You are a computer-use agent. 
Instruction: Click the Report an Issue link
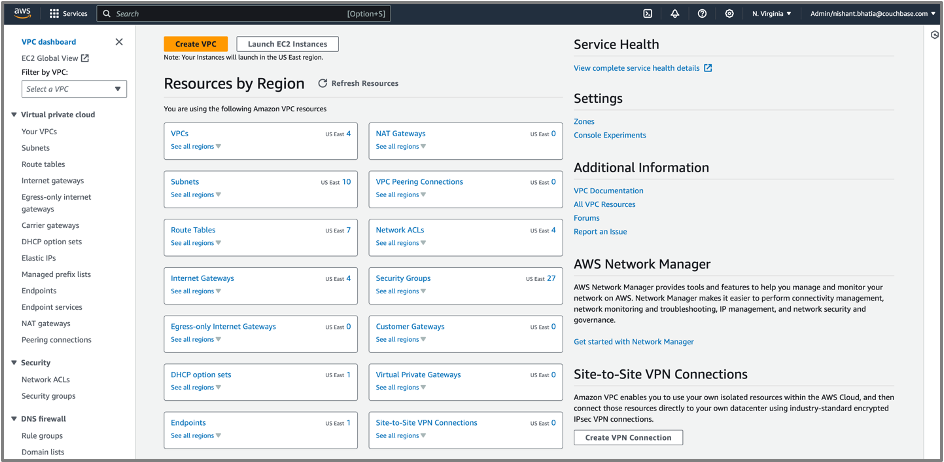tap(600, 232)
